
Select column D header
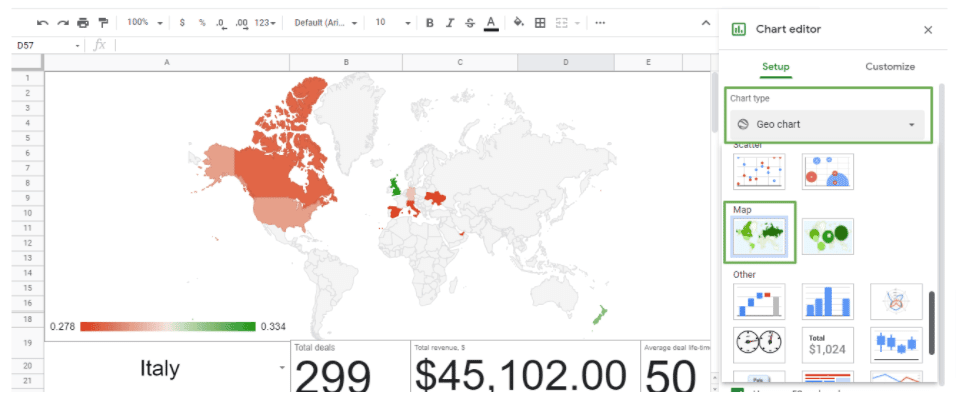(x=565, y=62)
